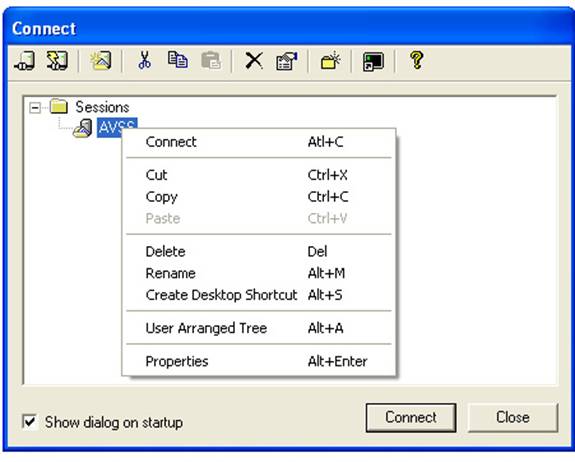Click the Create Desktop Shortcut toolbar icon

point(373,61)
